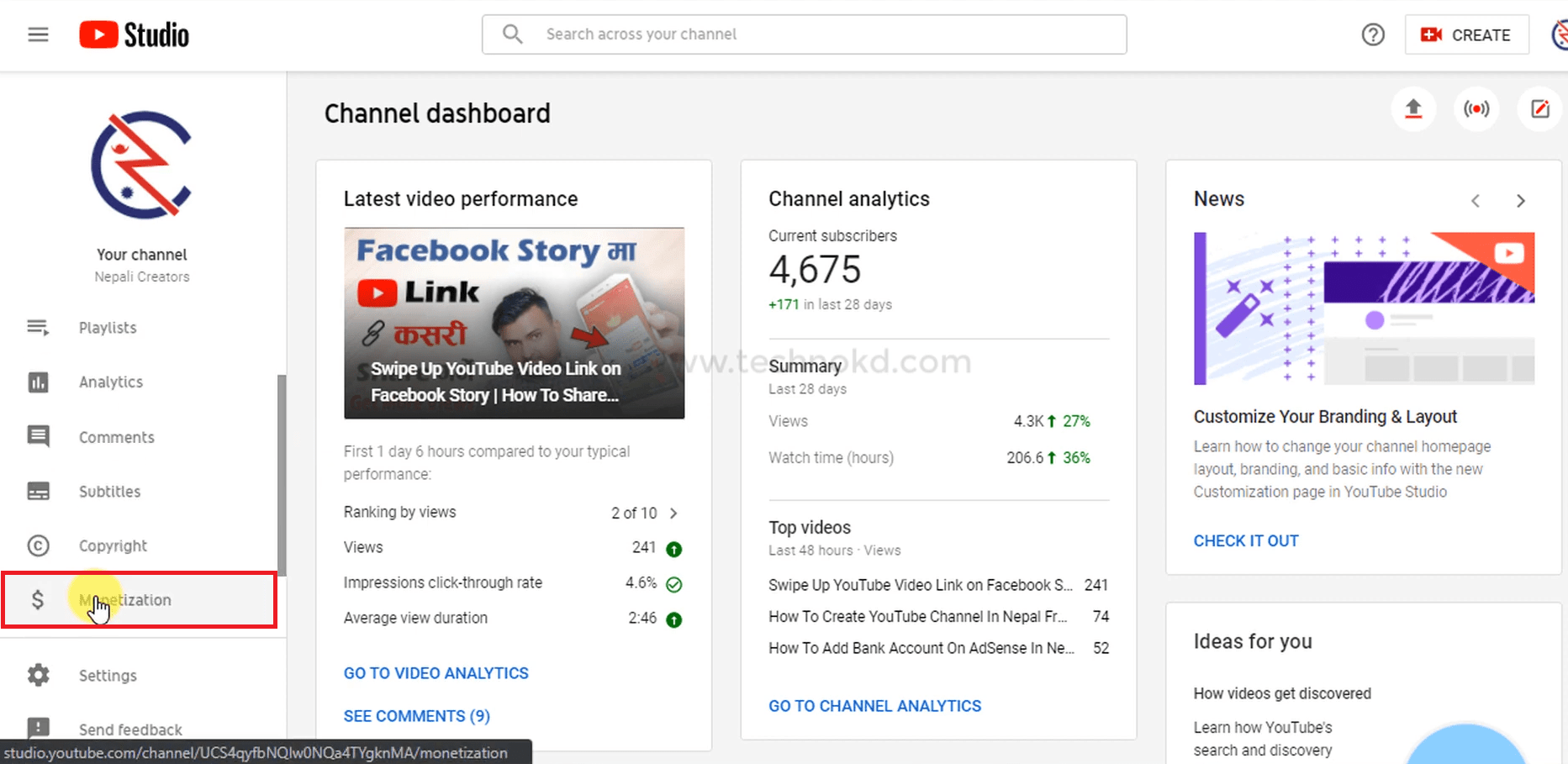Click the create post pencil icon
Image resolution: width=1568 pixels, height=764 pixels.
point(1540,108)
